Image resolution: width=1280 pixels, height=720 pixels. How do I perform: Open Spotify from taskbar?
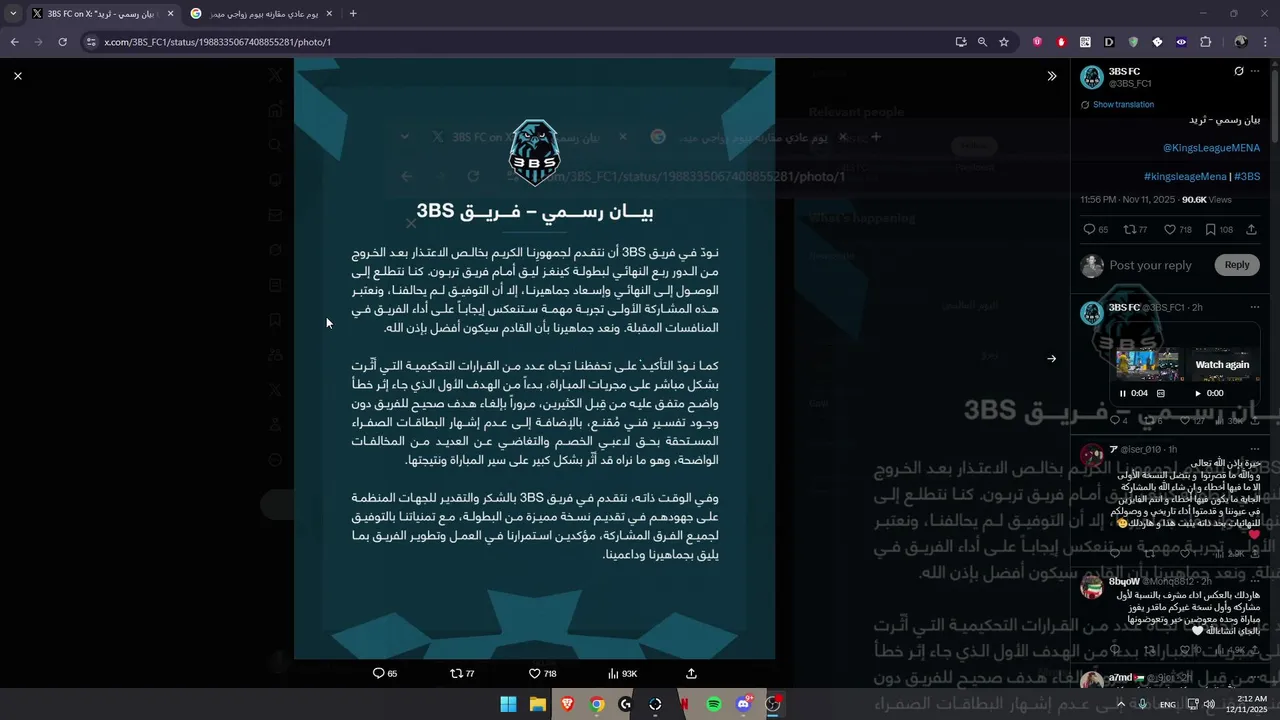tap(714, 704)
